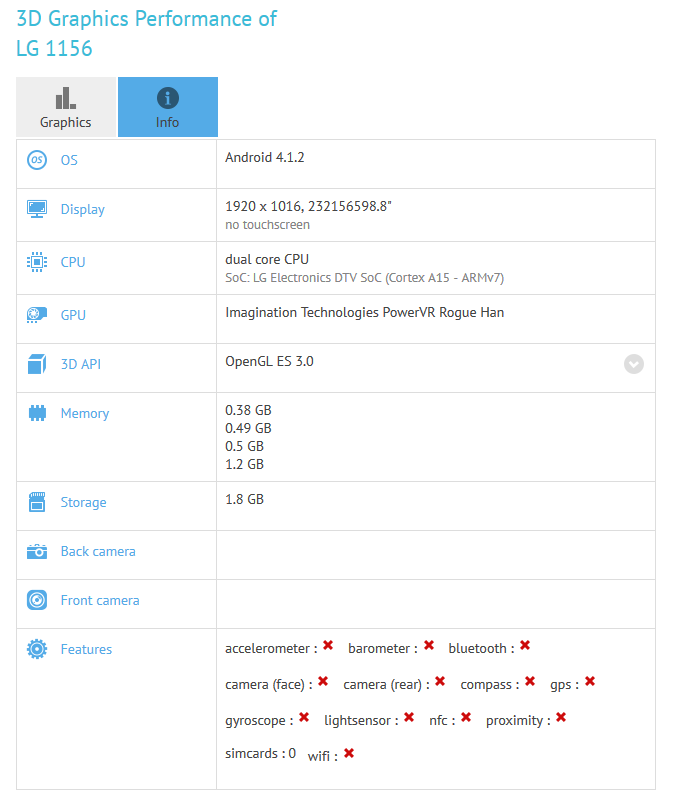Image resolution: width=677 pixels, height=805 pixels.
Task: Click the Memory label
Action: point(85,413)
